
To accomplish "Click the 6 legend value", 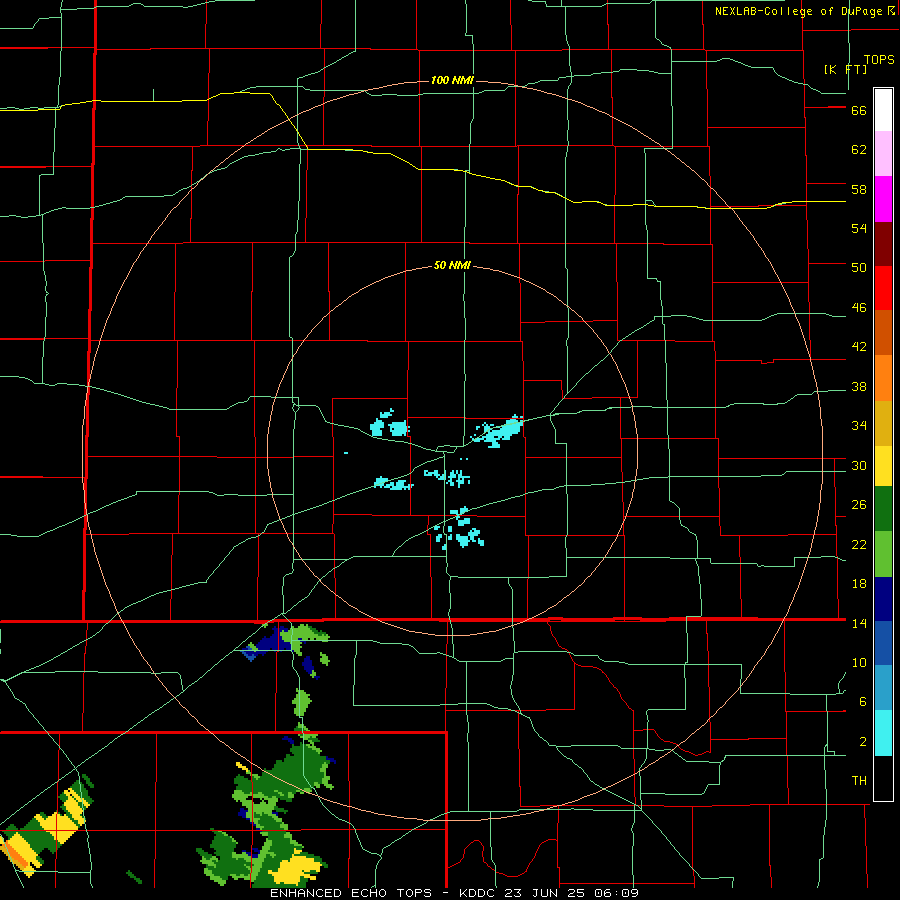I will 863,702.
